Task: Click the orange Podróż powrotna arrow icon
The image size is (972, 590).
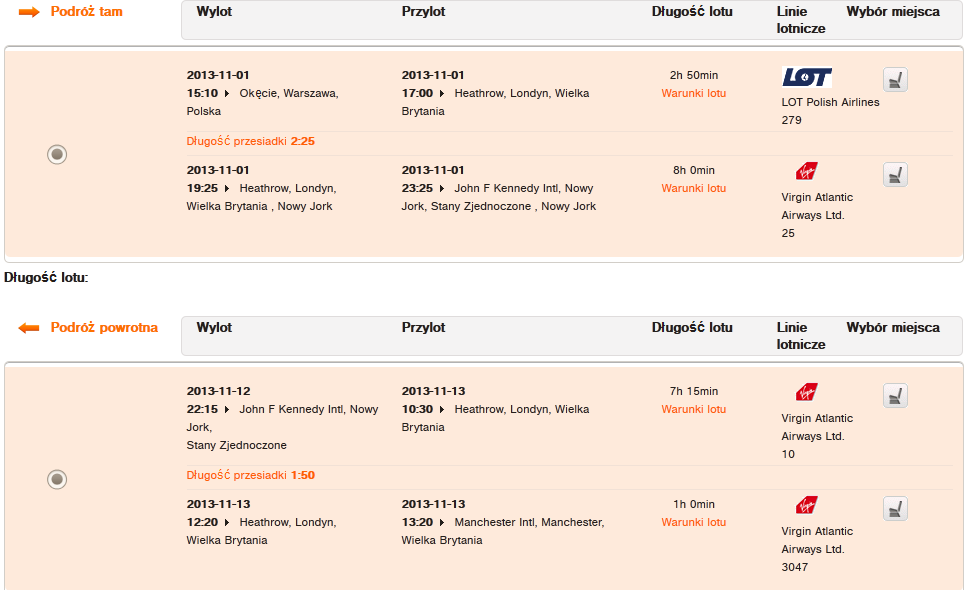Action: click(29, 328)
